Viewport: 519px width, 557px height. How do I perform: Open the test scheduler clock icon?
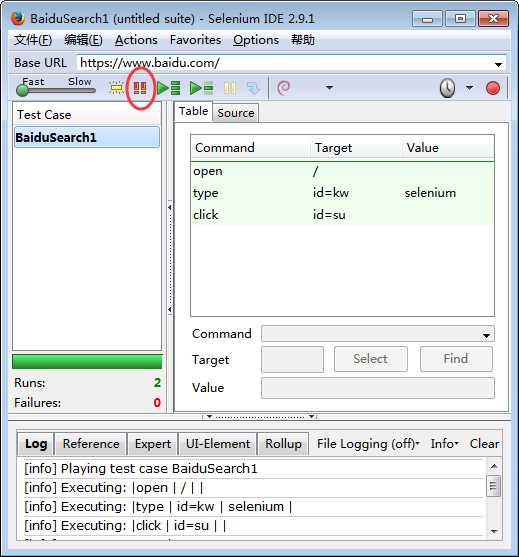[x=447, y=88]
